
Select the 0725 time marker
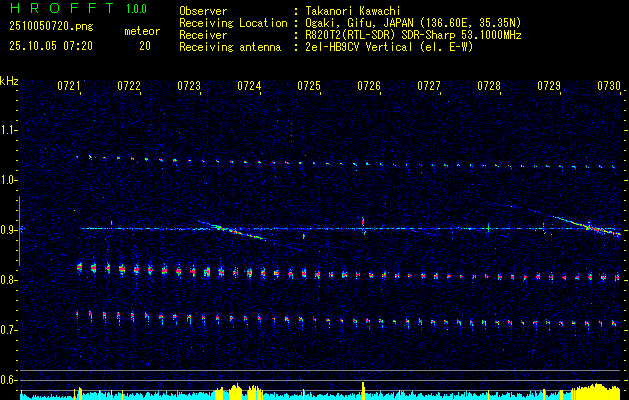click(x=309, y=87)
